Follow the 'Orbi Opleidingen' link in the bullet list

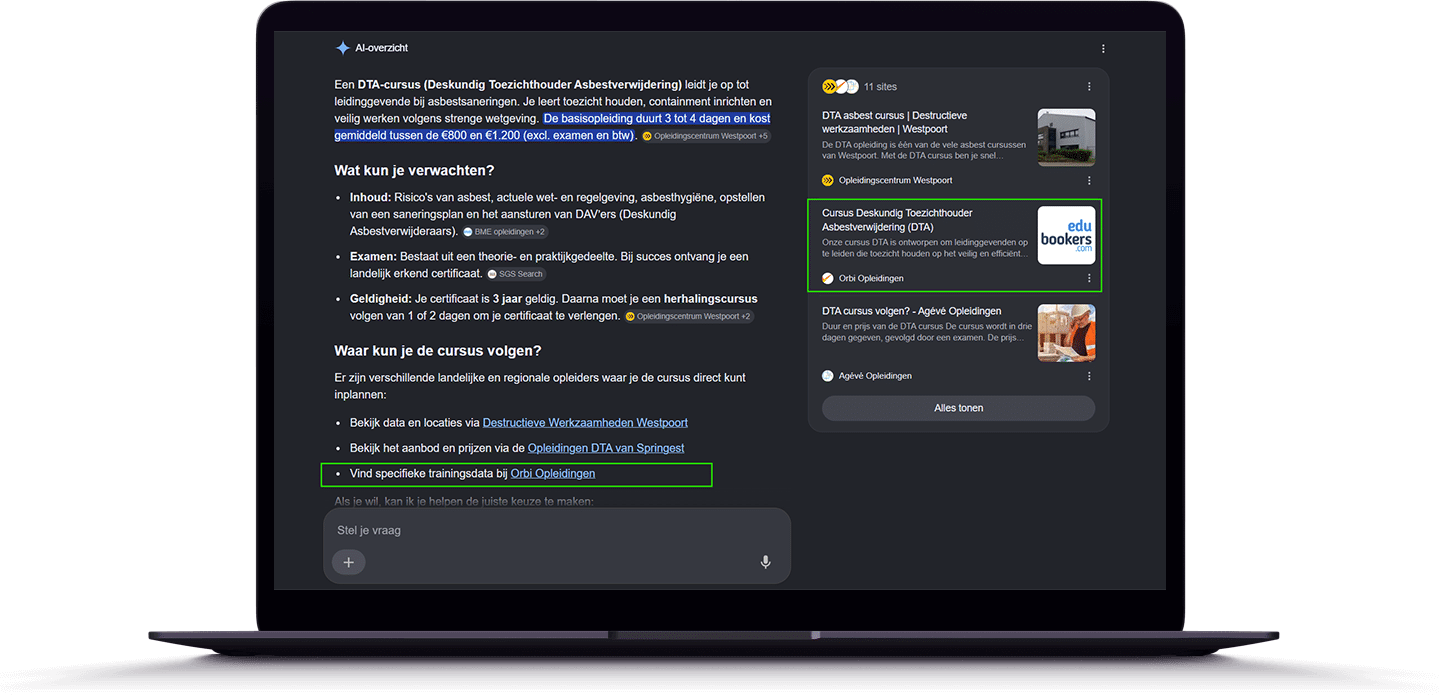pos(553,474)
